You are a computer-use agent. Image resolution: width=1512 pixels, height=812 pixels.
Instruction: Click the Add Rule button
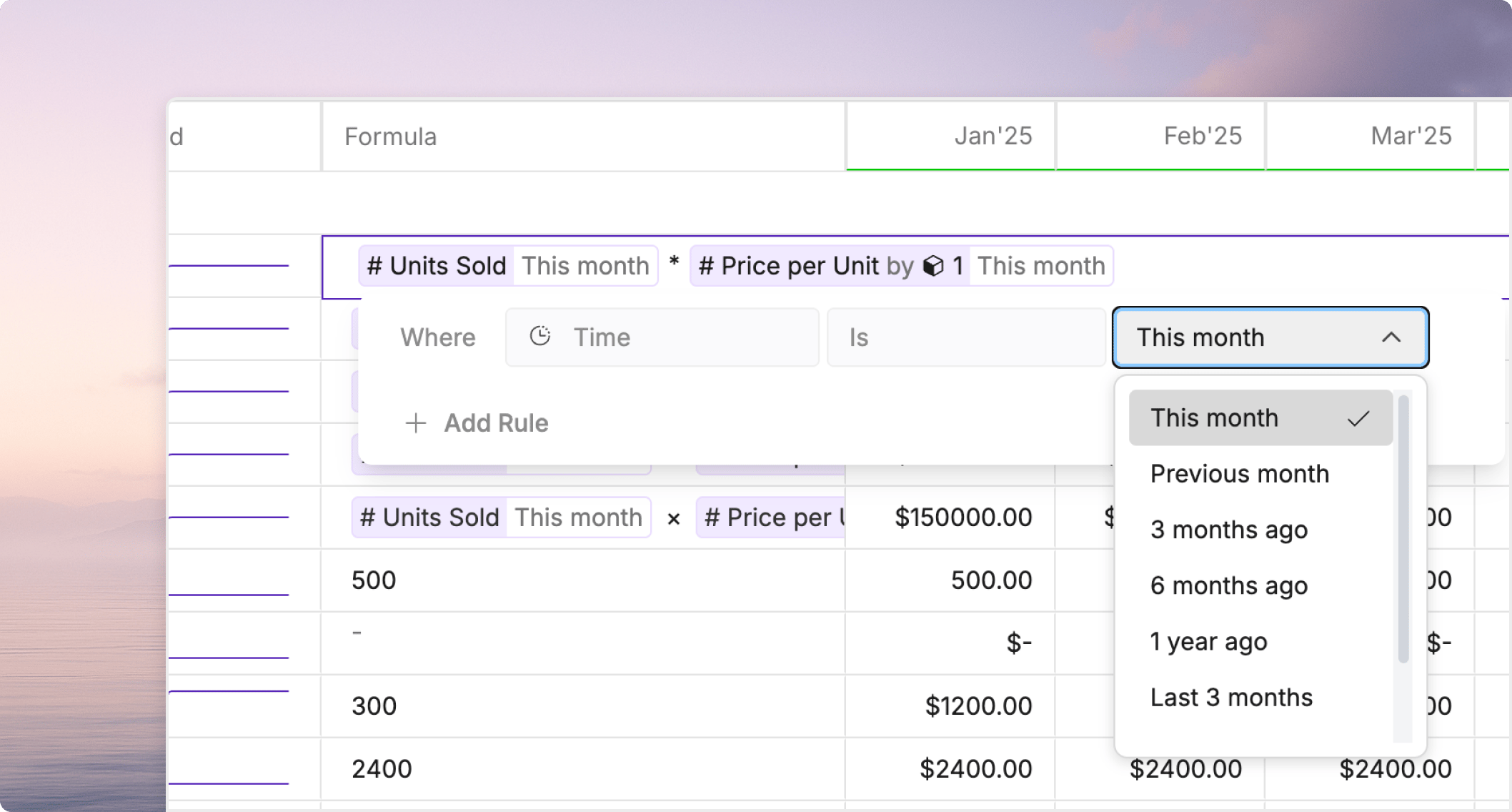point(477,423)
